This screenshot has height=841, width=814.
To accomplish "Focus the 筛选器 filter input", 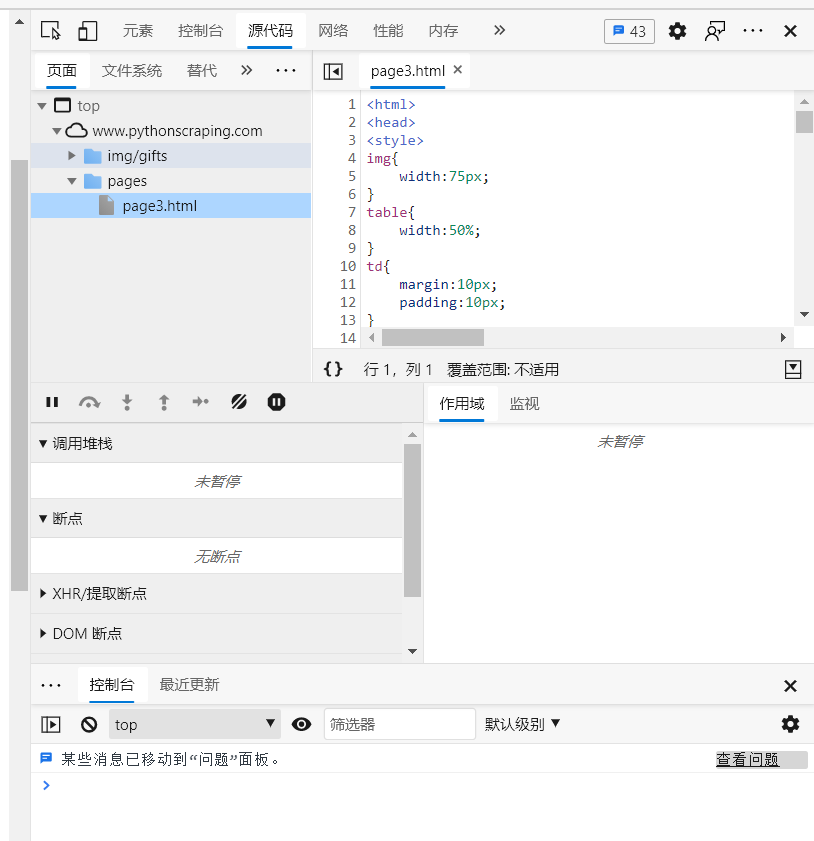I will point(399,725).
